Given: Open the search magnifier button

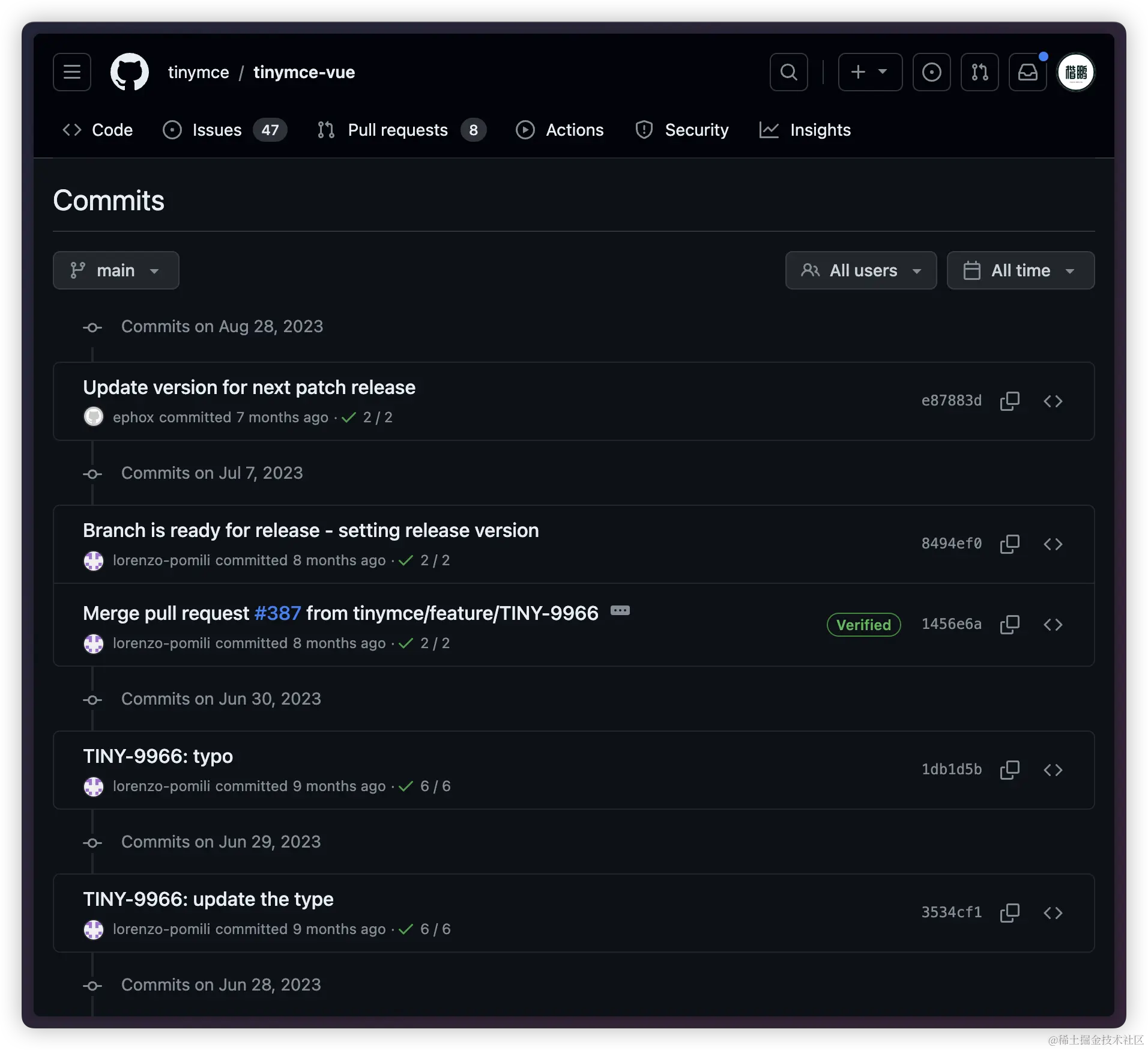Looking at the screenshot, I should pyautogui.click(x=789, y=72).
